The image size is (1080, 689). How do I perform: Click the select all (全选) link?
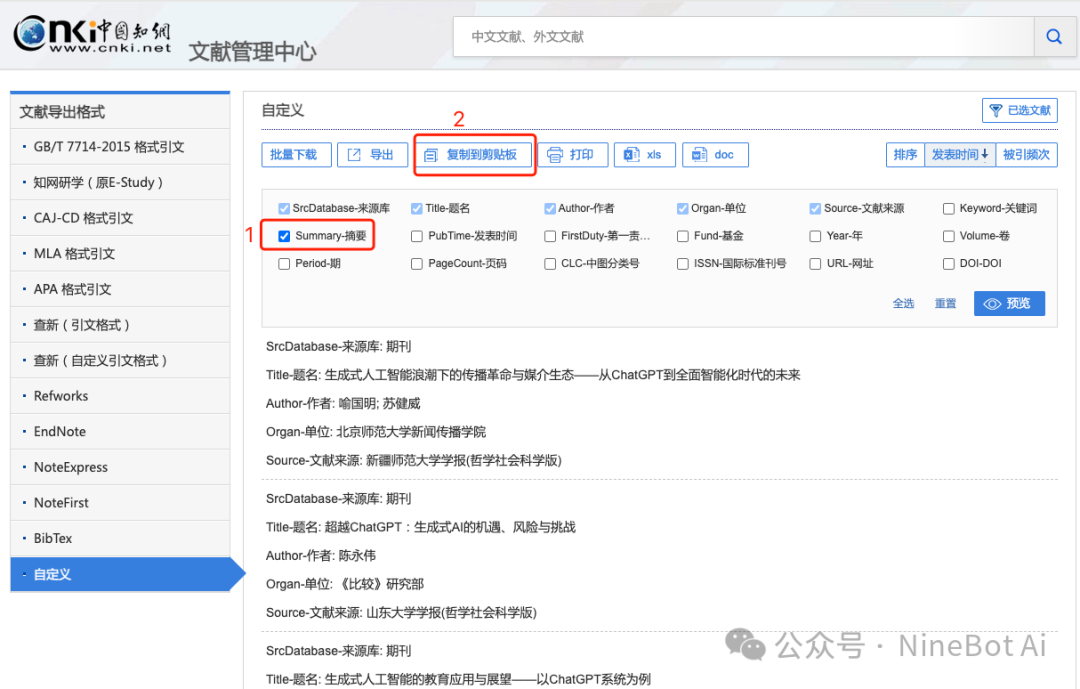pos(903,304)
